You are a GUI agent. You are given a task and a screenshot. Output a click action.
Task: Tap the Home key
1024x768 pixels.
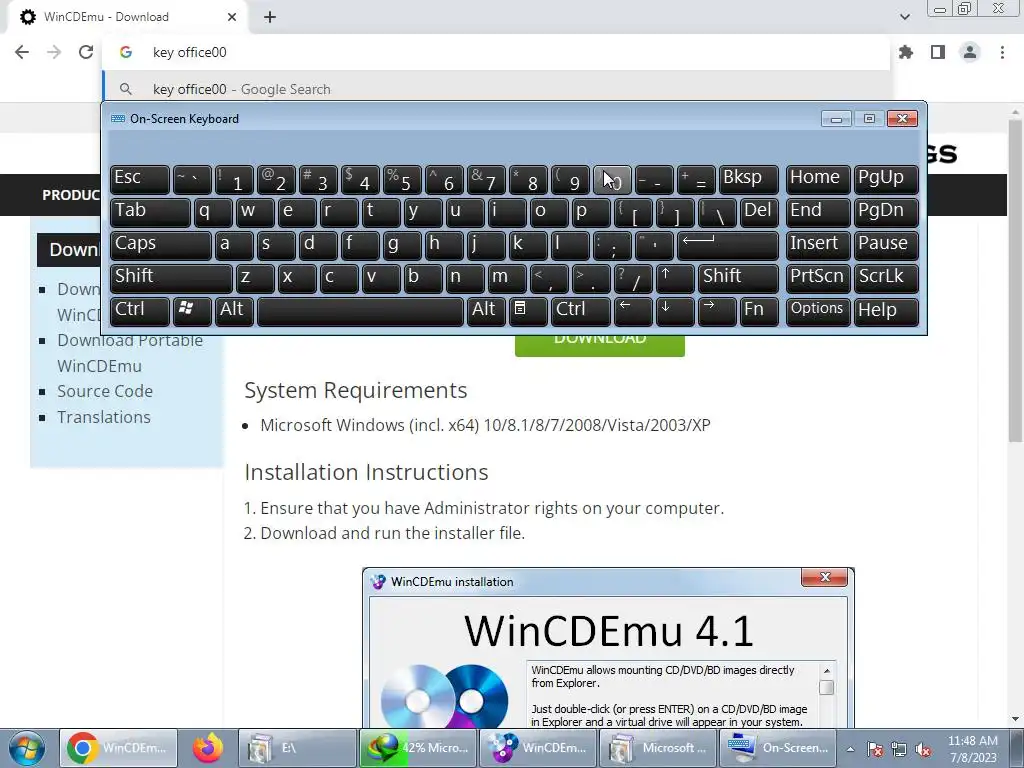click(818, 178)
